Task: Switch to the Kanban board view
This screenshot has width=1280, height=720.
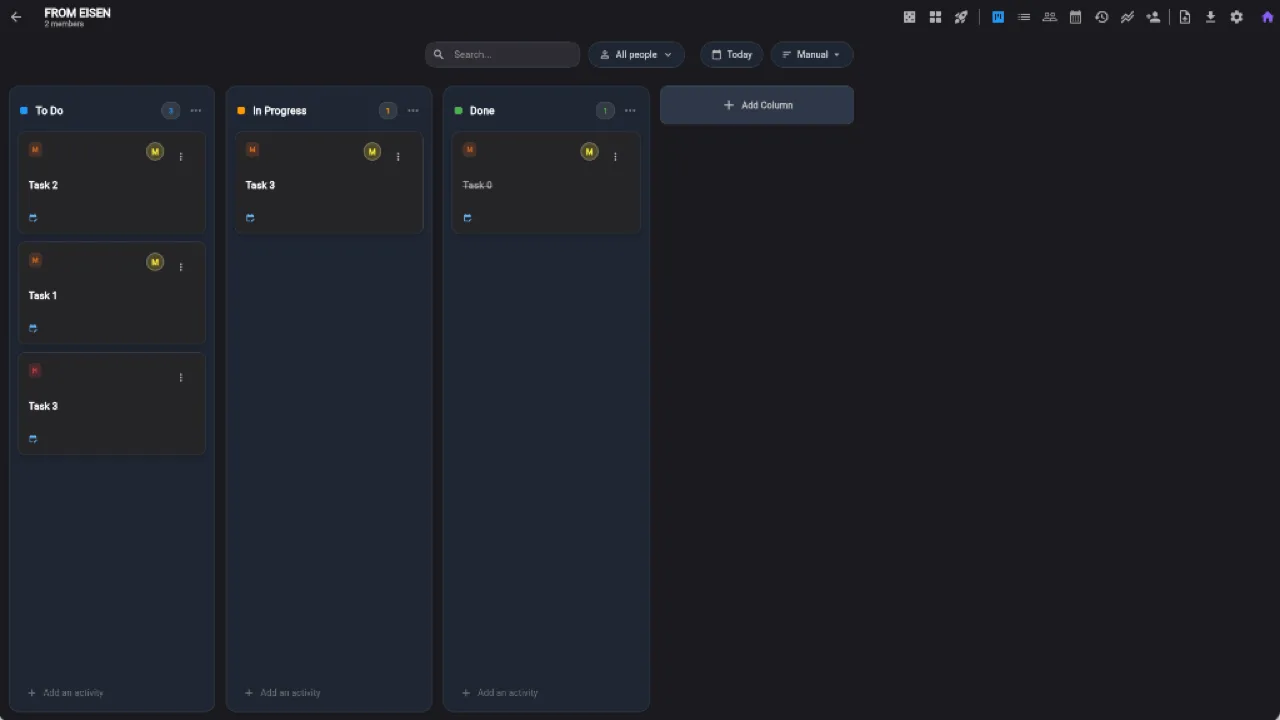Action: coord(997,17)
